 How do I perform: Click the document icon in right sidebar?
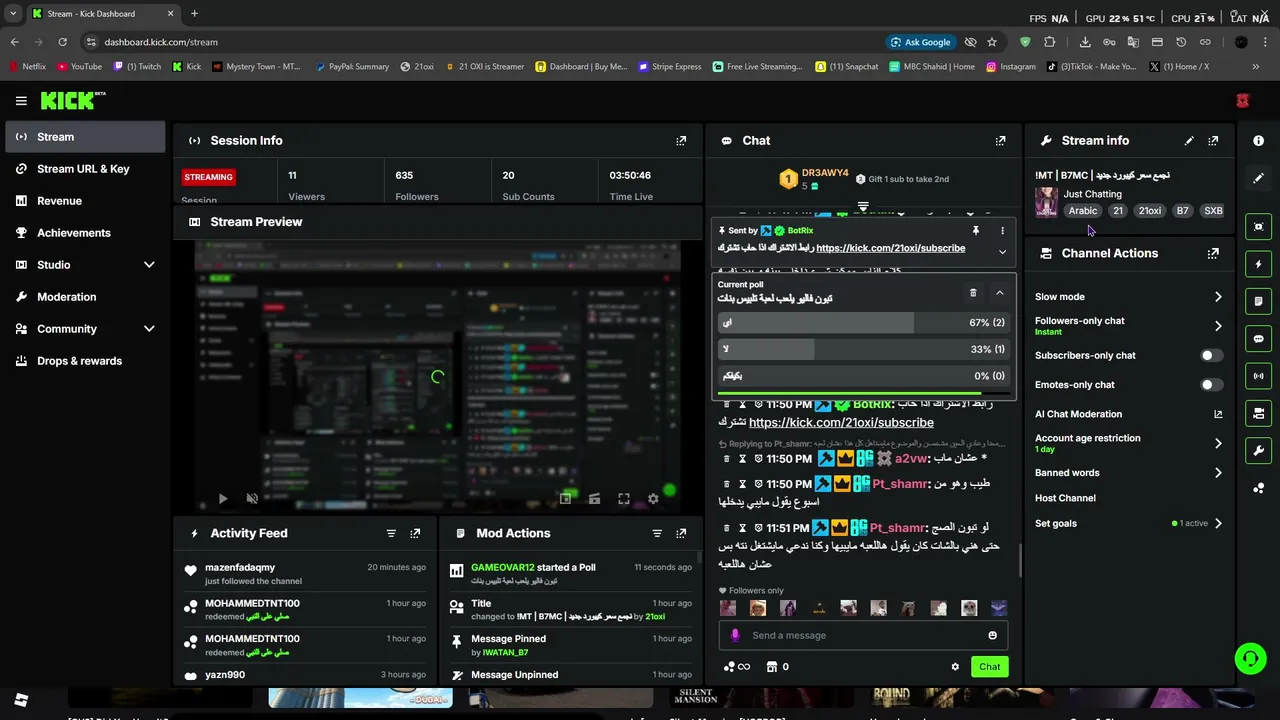(x=1258, y=301)
